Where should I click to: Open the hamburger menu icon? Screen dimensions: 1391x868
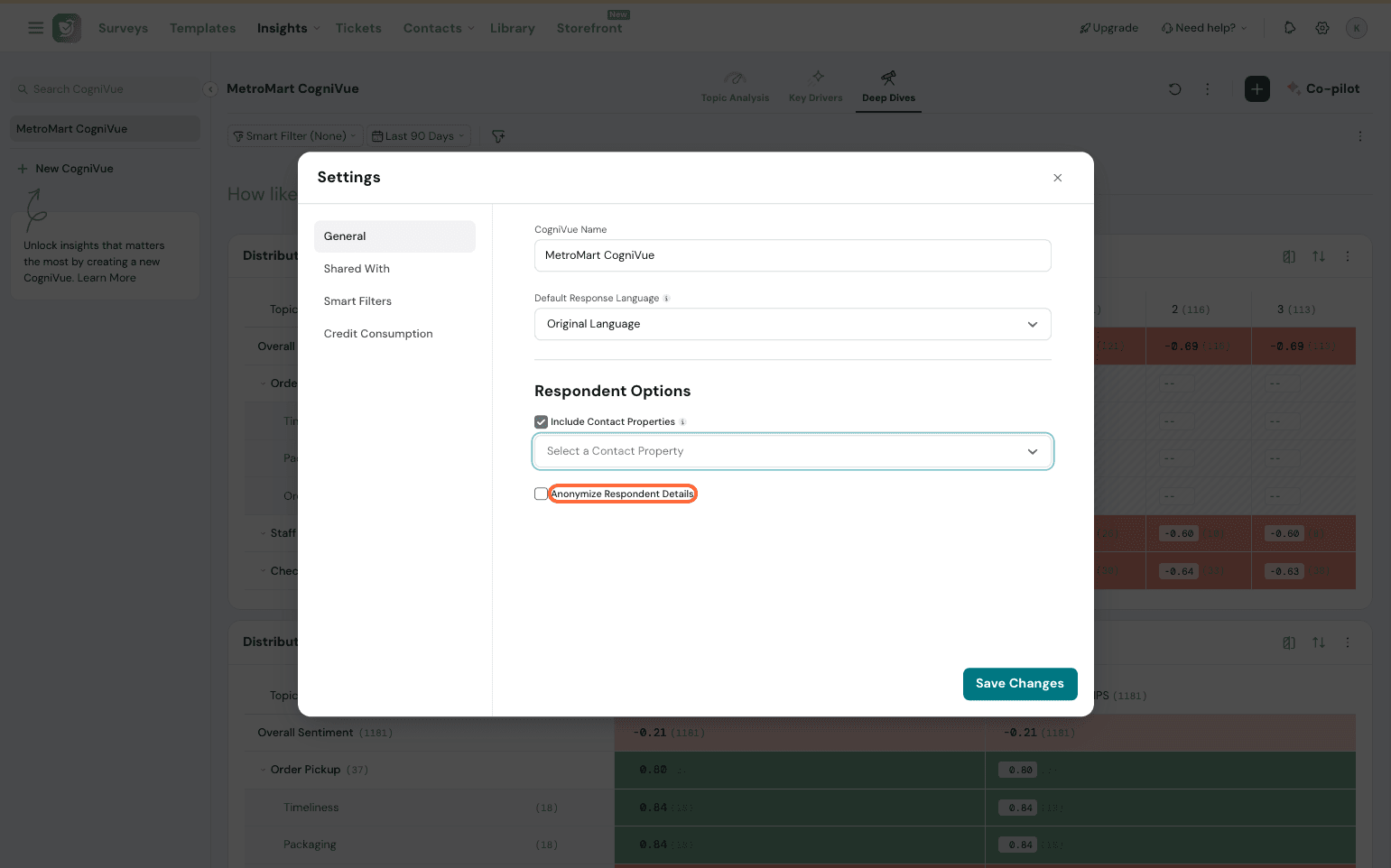(x=36, y=28)
